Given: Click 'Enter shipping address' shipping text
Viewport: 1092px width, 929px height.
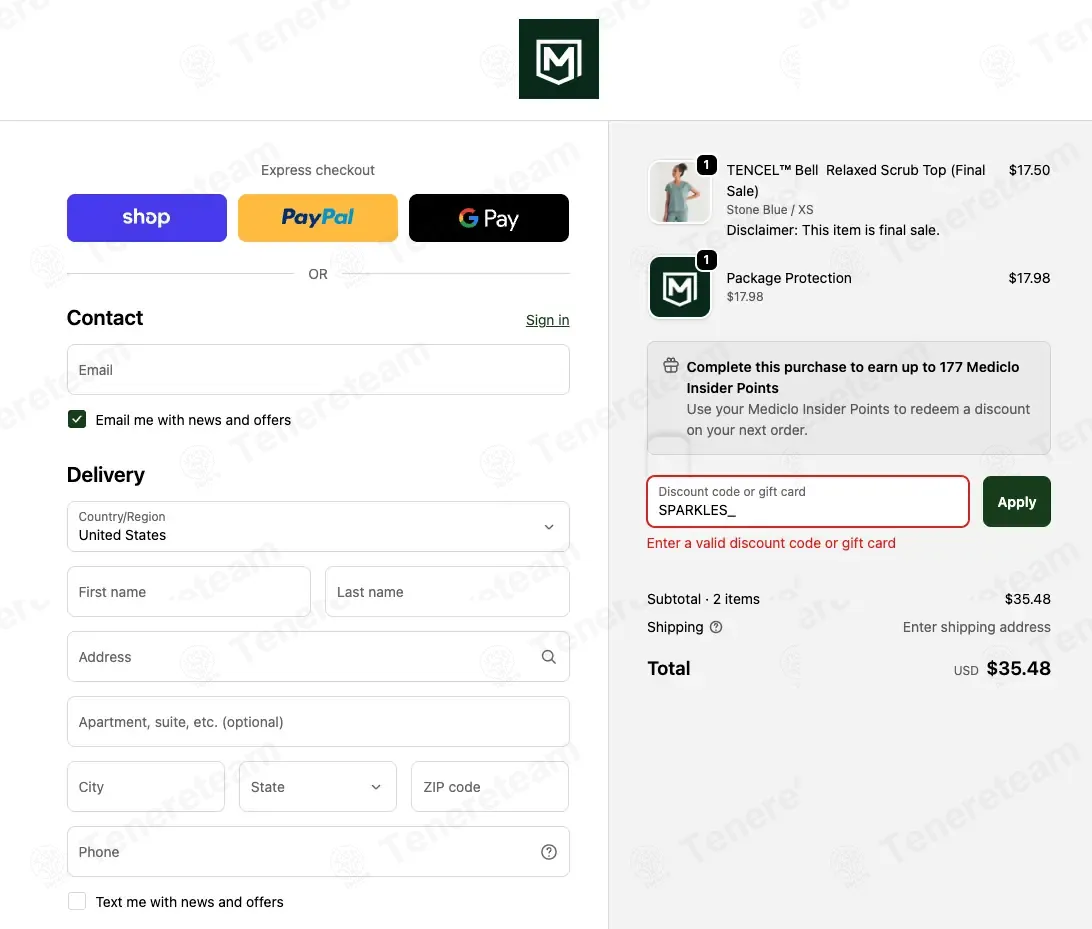Looking at the screenshot, I should click(x=976, y=627).
